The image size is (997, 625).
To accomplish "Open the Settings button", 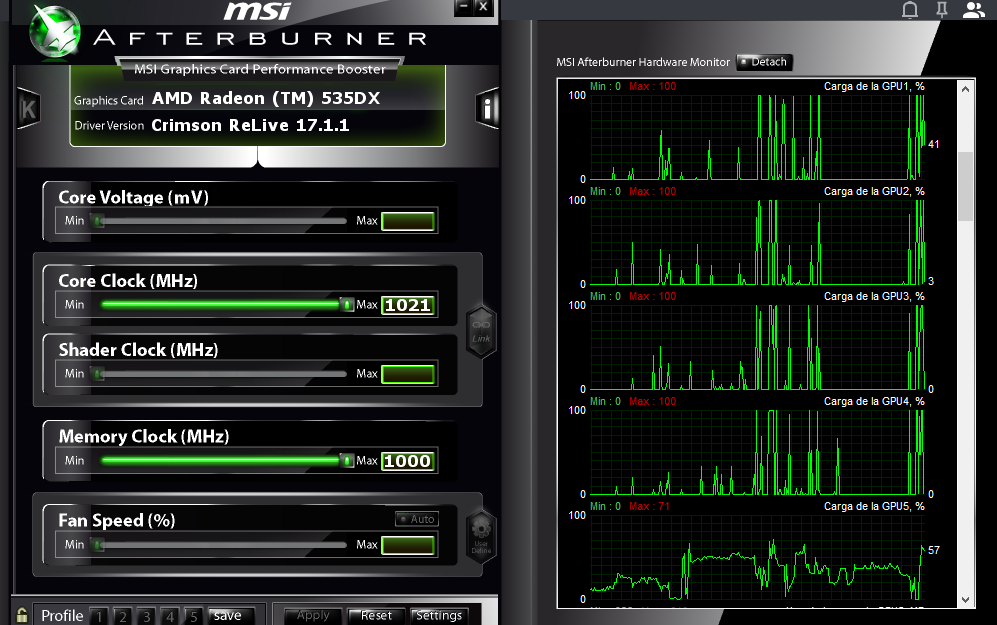I will click(439, 615).
